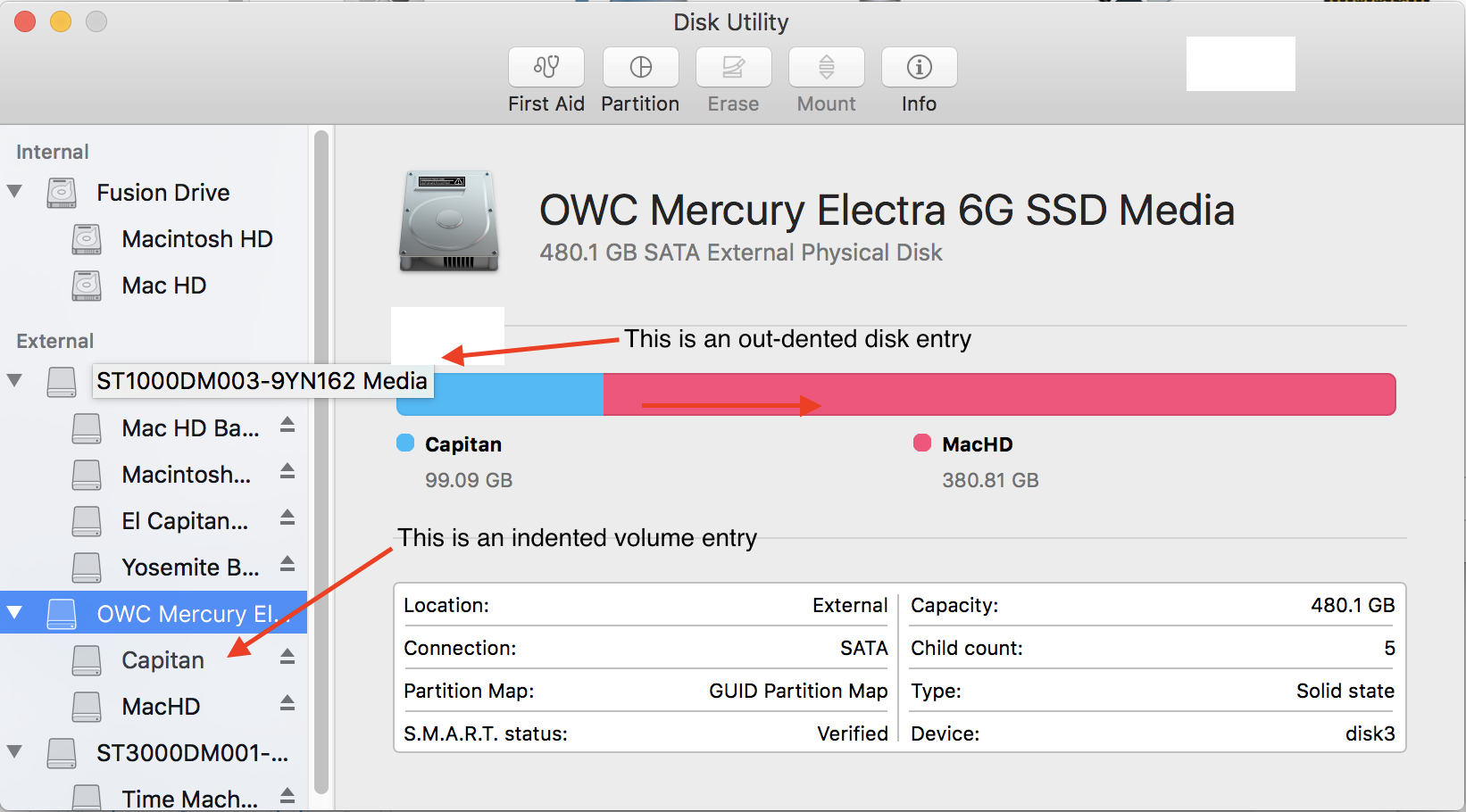Select the Mac HD internal volume
Screen dimensions: 1466x812
click(x=164, y=286)
